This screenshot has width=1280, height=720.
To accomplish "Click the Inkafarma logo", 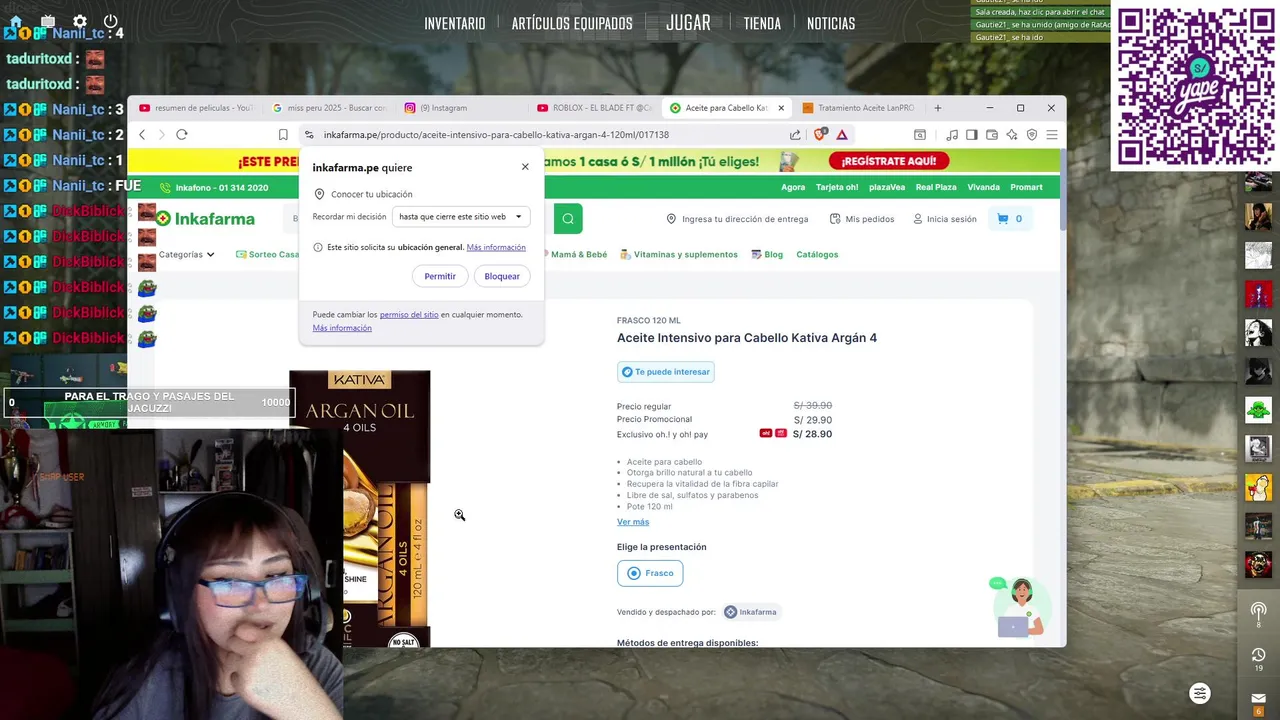I will click(x=205, y=219).
